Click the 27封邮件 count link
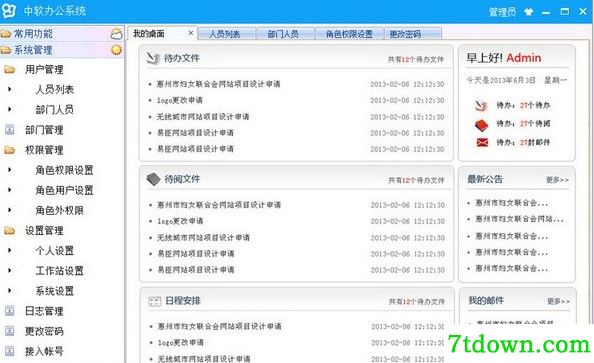This screenshot has width=594, height=363. tap(535, 142)
